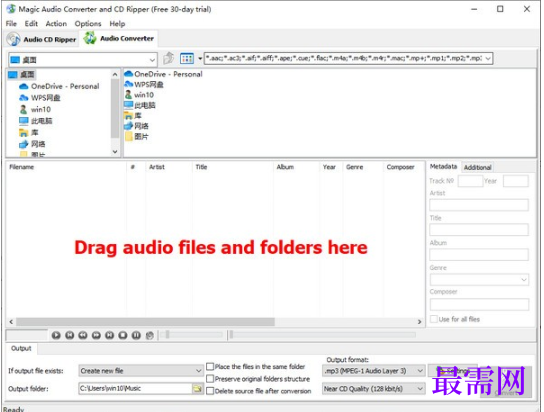This screenshot has height=412, width=544.
Task: Open Near CD Quality bitrate dropdown
Action: pyautogui.click(x=420, y=389)
